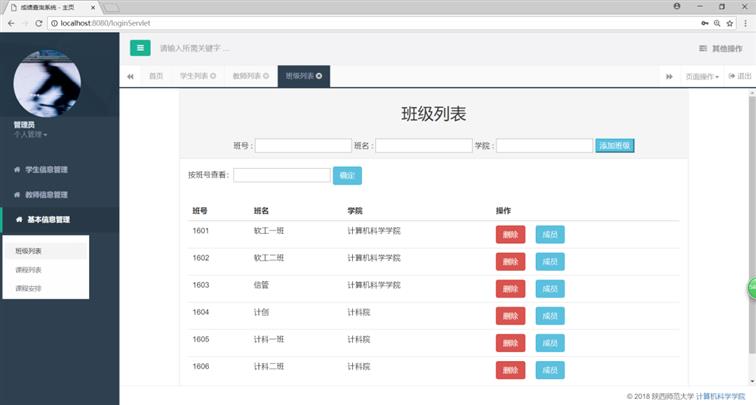Close the 学生列表 tab via its x icon
The height and width of the screenshot is (405, 756).
(x=213, y=76)
